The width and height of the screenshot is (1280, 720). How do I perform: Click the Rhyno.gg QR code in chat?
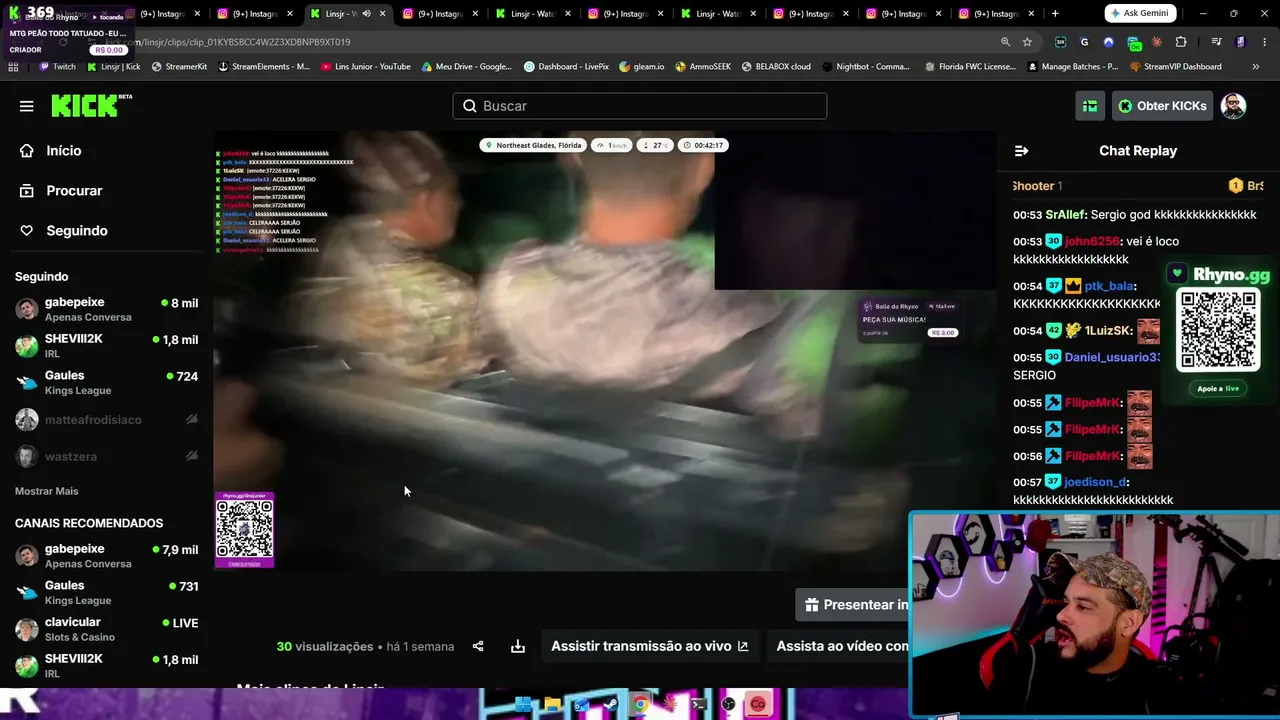coord(1218,331)
